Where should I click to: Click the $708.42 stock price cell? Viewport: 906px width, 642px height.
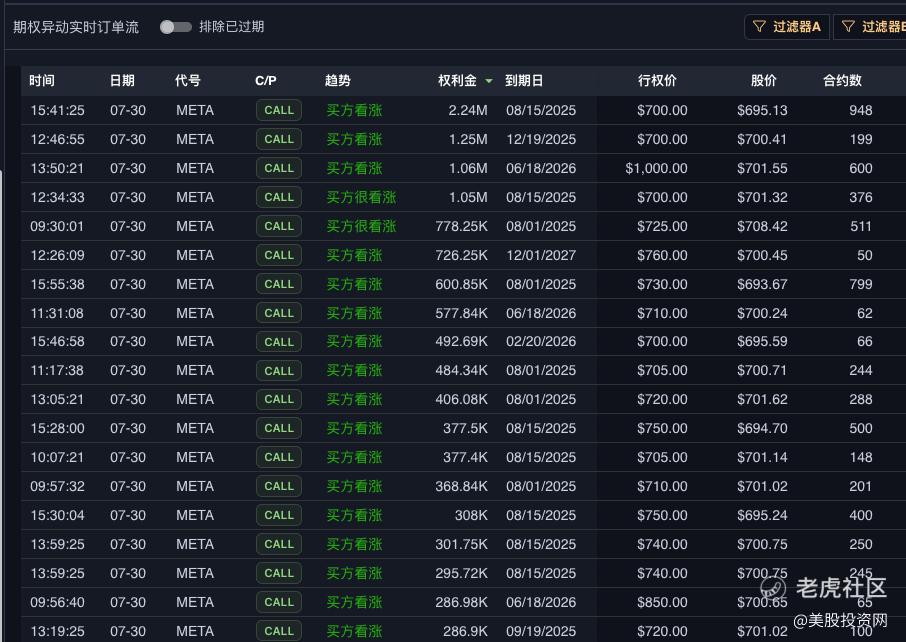[x=762, y=226]
